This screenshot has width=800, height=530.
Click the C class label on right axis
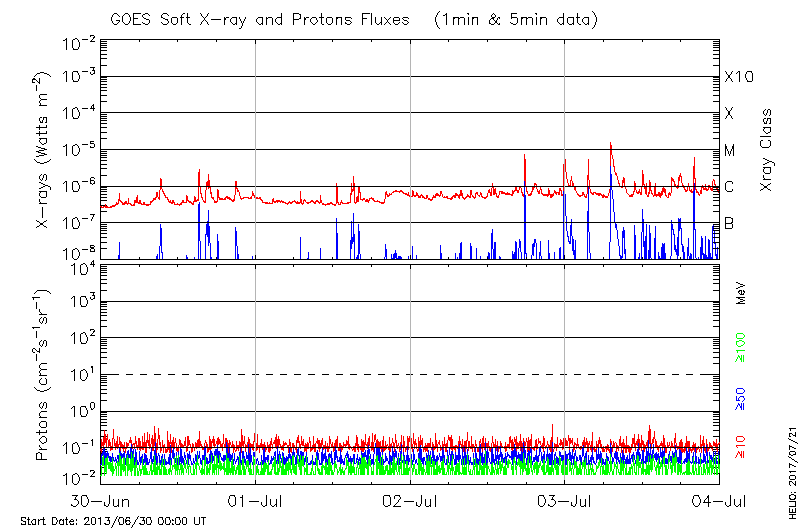pos(730,187)
